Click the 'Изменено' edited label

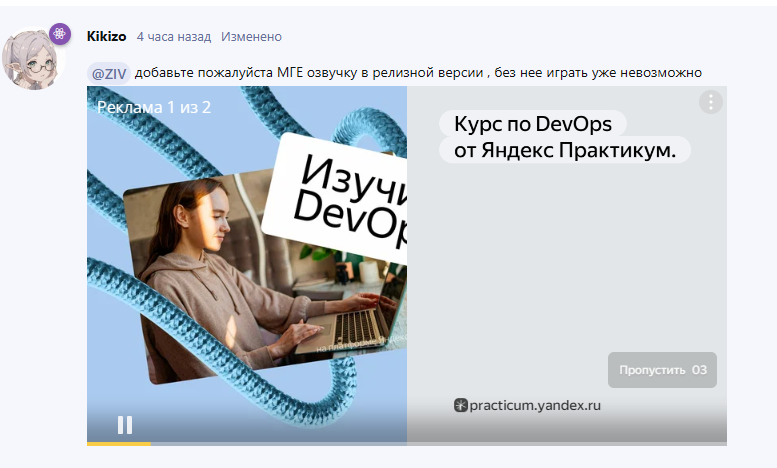[x=251, y=37]
